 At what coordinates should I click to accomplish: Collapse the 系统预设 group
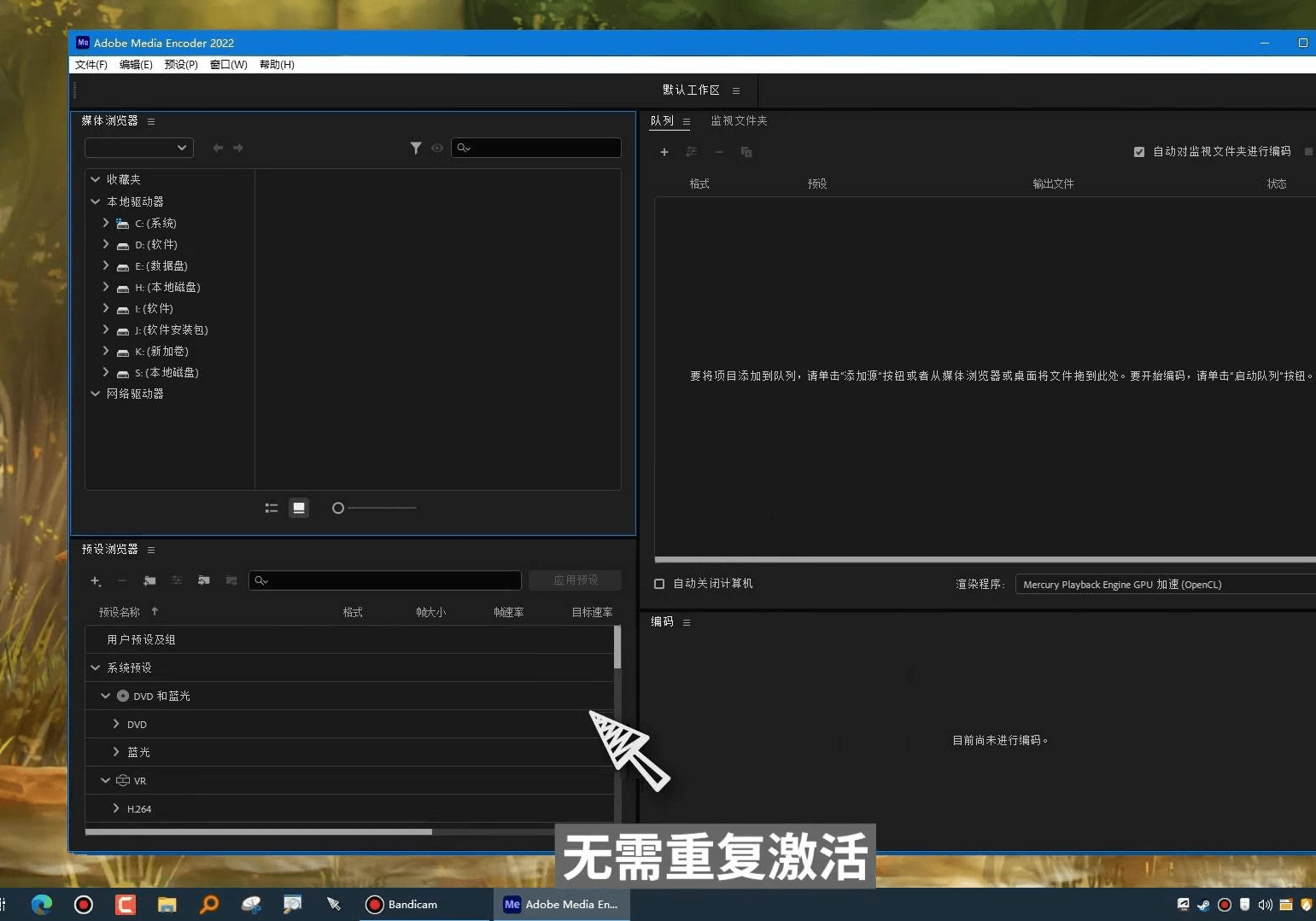tap(96, 667)
